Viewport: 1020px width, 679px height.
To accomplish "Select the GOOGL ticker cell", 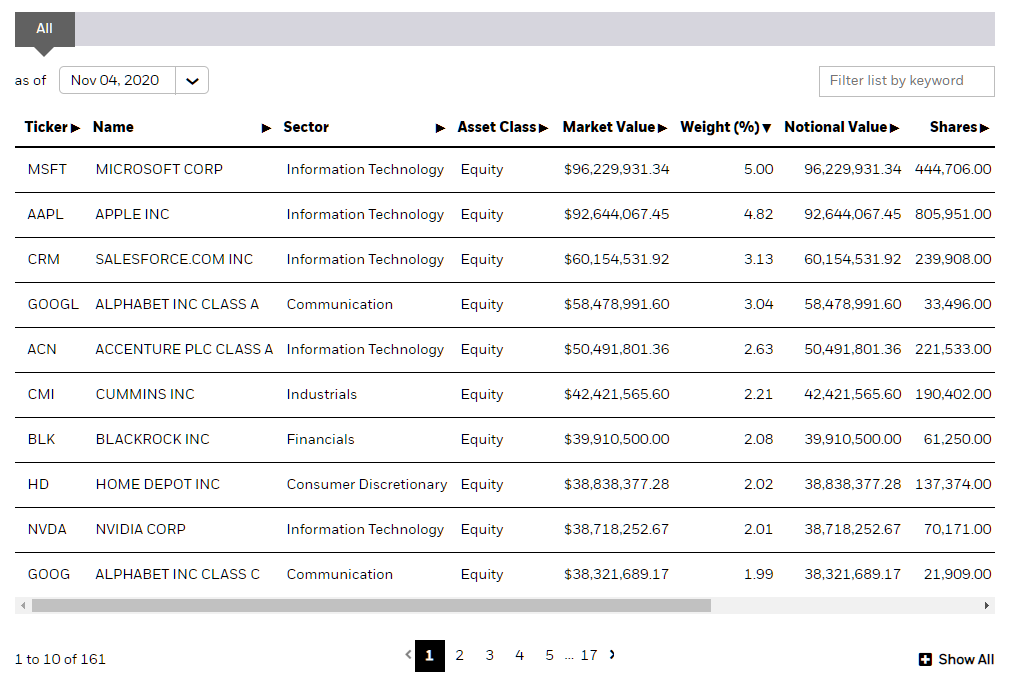I will [x=53, y=304].
